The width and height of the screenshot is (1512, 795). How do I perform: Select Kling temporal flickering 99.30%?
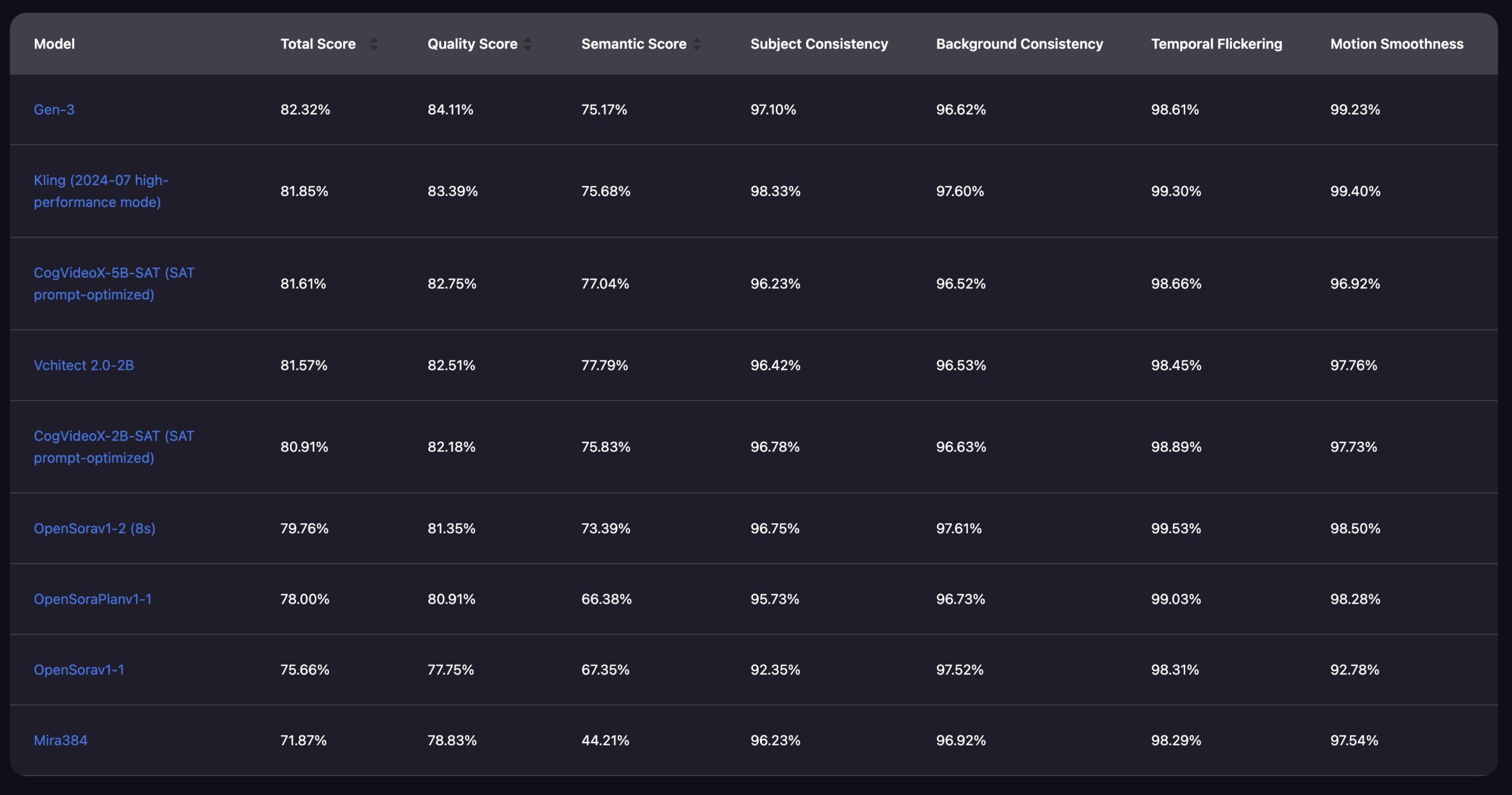[x=1176, y=191]
